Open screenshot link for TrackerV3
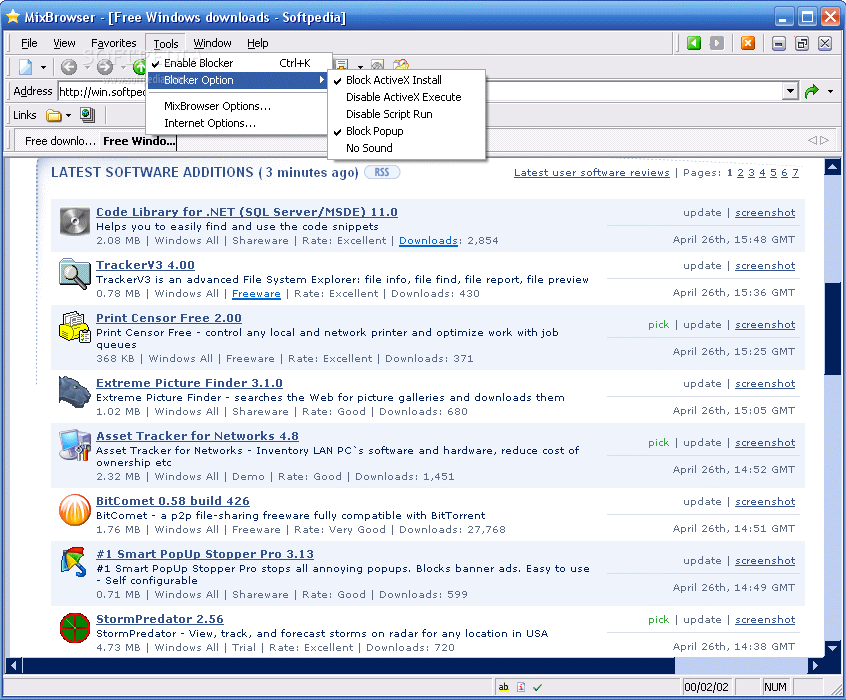 click(x=765, y=266)
